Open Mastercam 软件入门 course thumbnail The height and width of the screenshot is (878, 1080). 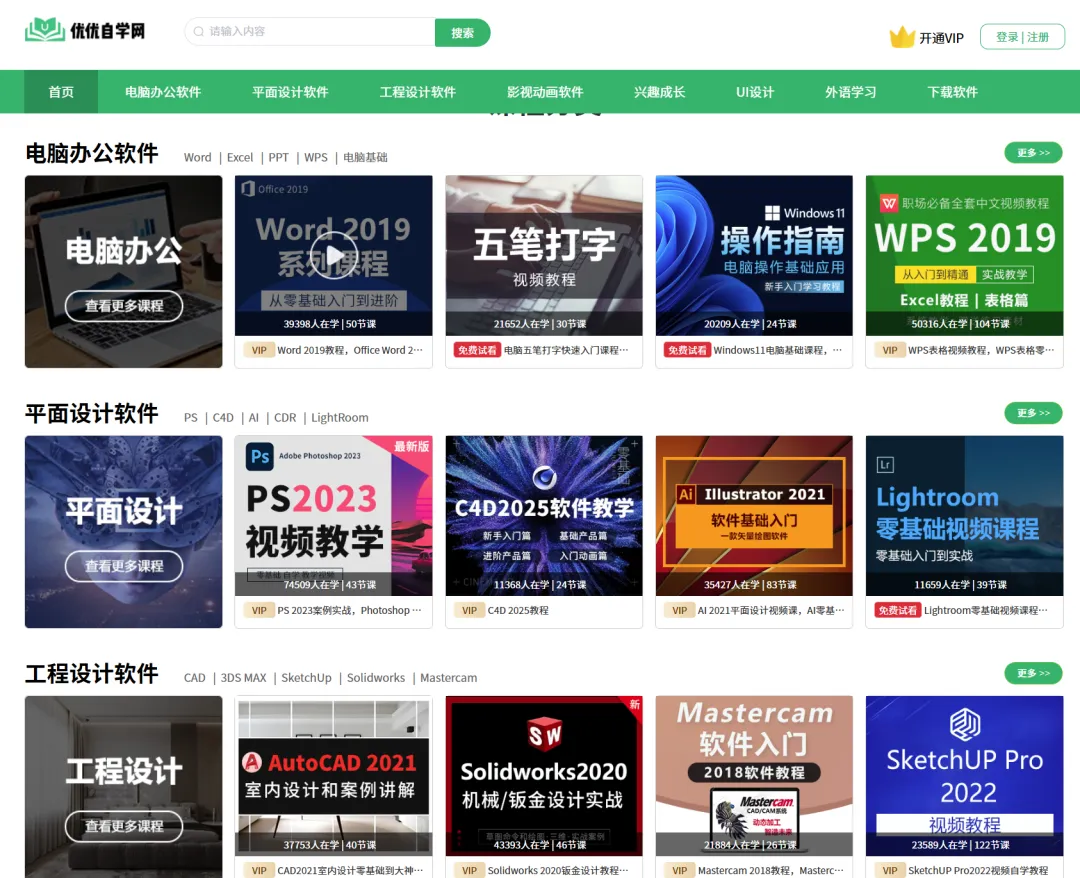pos(754,776)
